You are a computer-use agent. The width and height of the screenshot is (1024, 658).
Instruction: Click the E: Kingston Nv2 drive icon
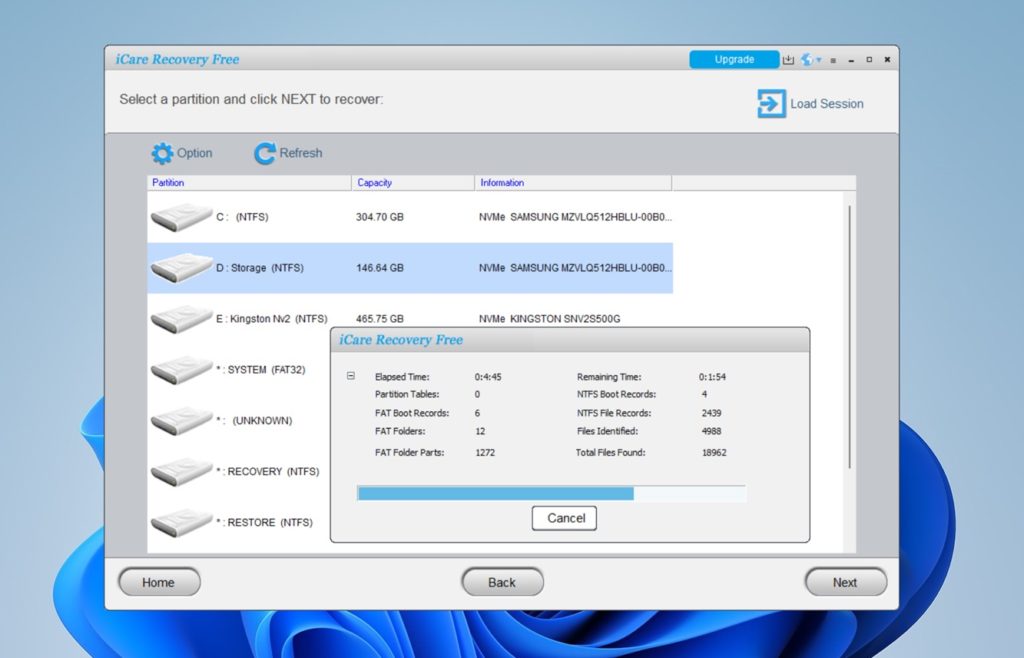[x=181, y=318]
